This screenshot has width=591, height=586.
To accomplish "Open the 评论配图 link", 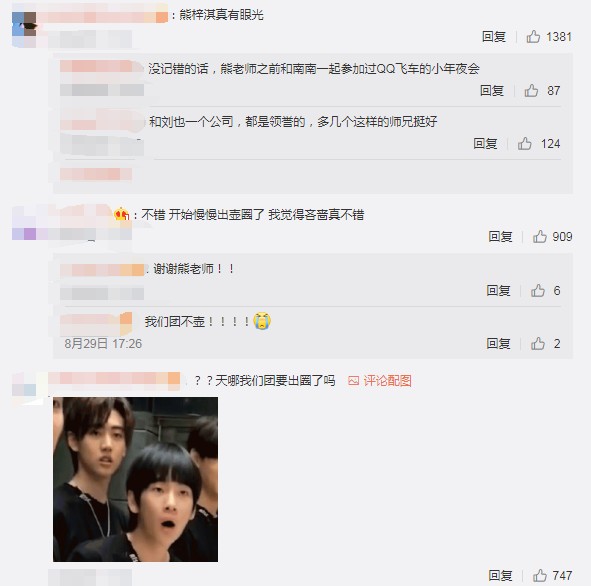I will pyautogui.click(x=387, y=381).
